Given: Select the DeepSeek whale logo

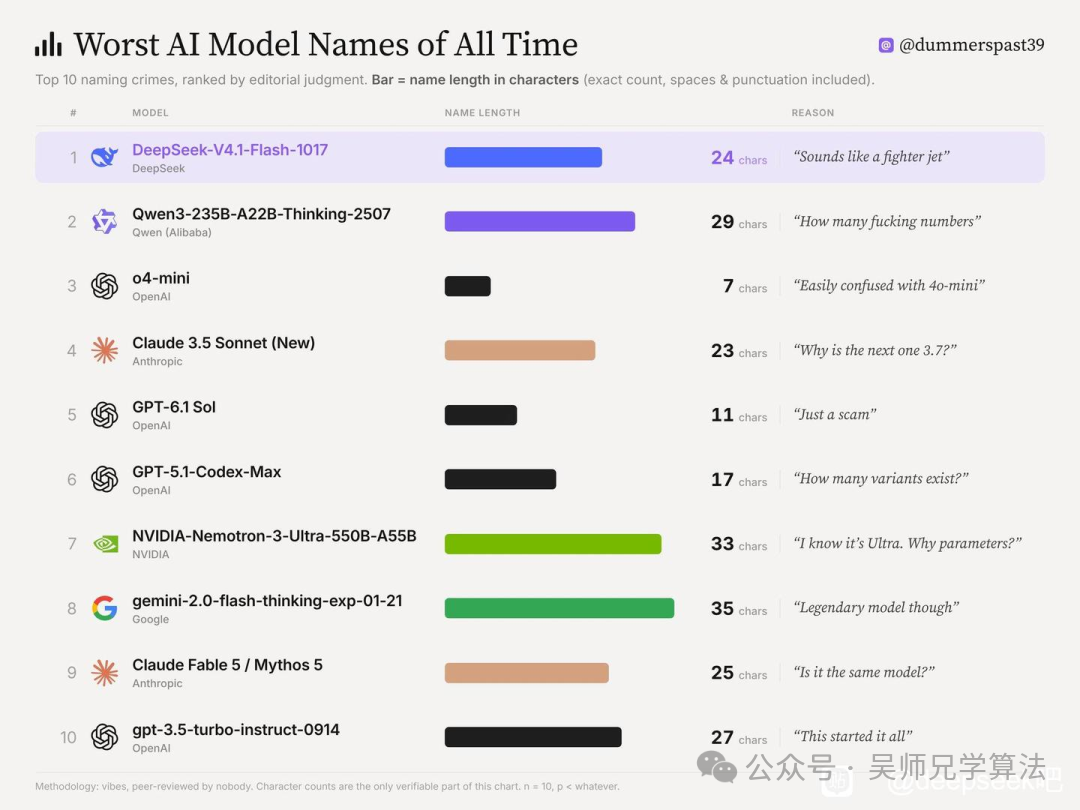Looking at the screenshot, I should 105,157.
